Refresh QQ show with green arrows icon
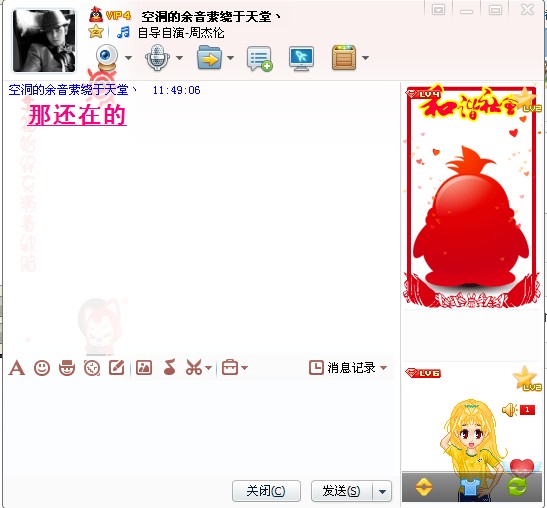The height and width of the screenshot is (508, 547). [x=518, y=487]
